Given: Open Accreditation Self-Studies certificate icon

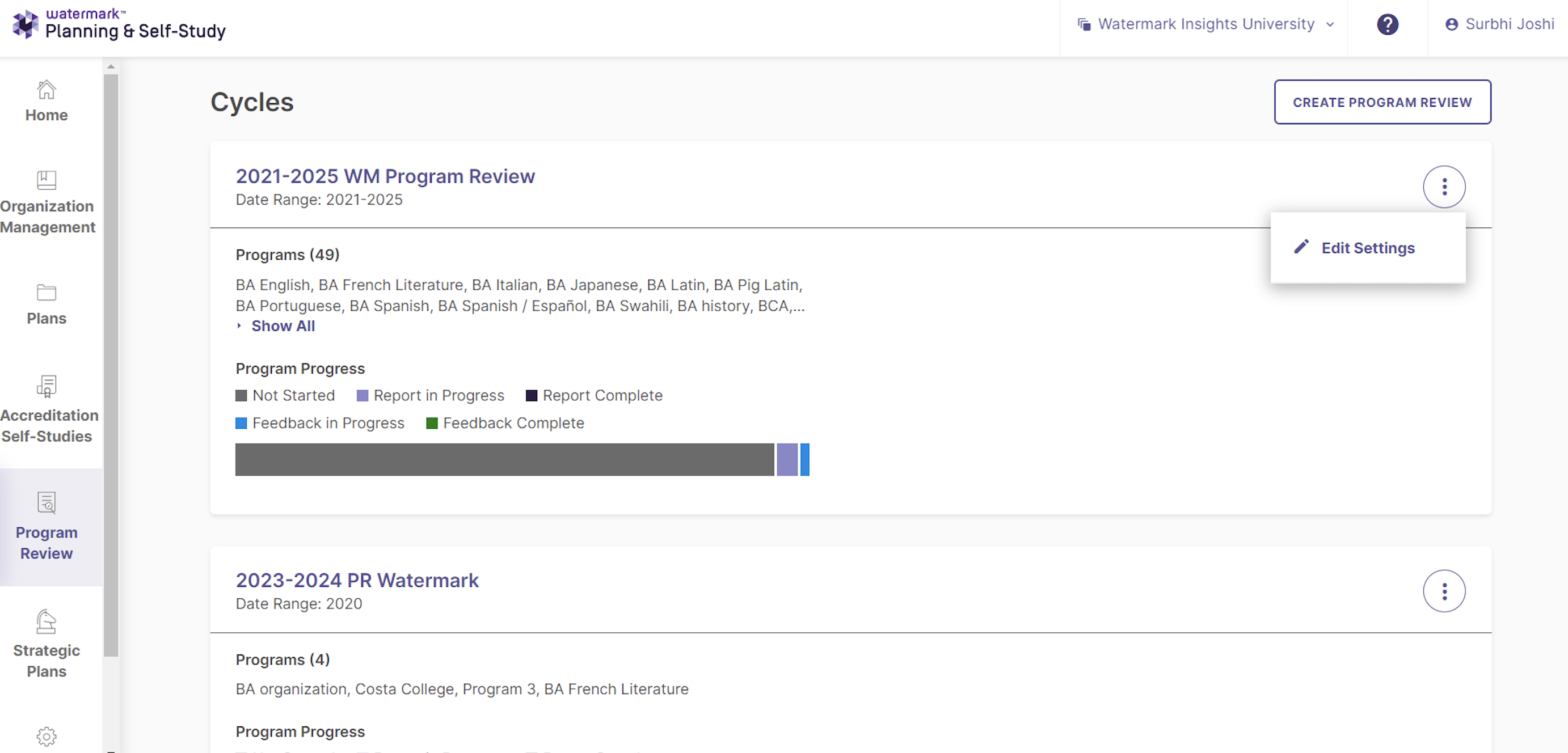Looking at the screenshot, I should (x=47, y=386).
